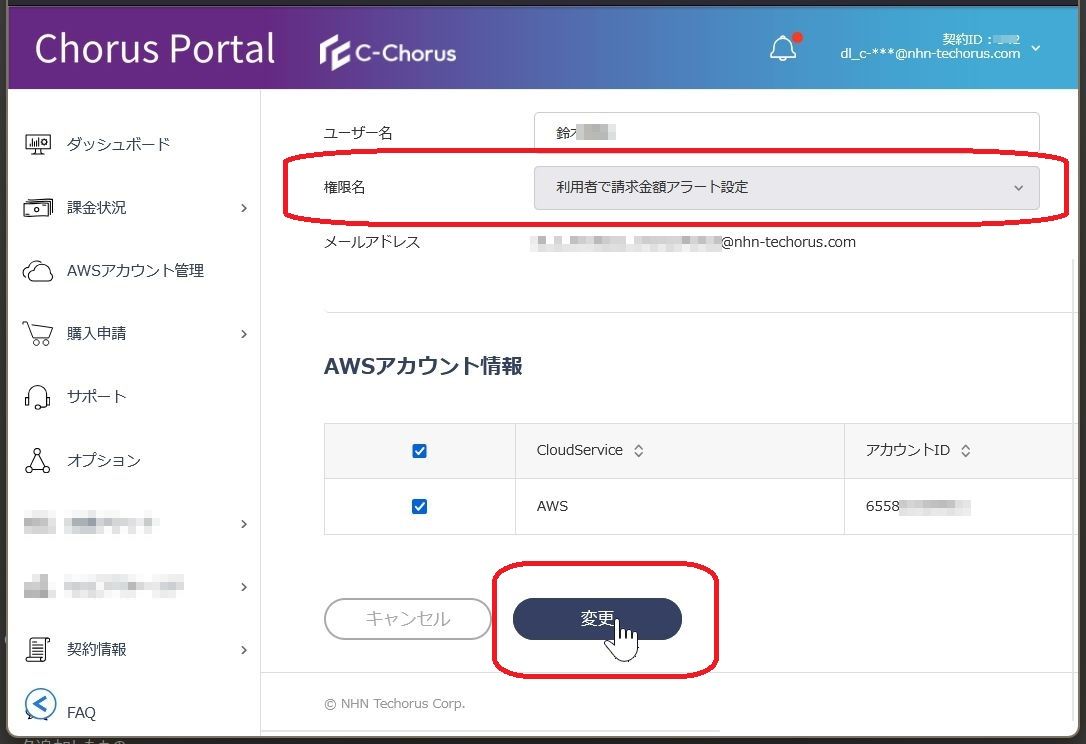Collapse sidebar with circular back arrow
The image size is (1086, 744).
40,705
